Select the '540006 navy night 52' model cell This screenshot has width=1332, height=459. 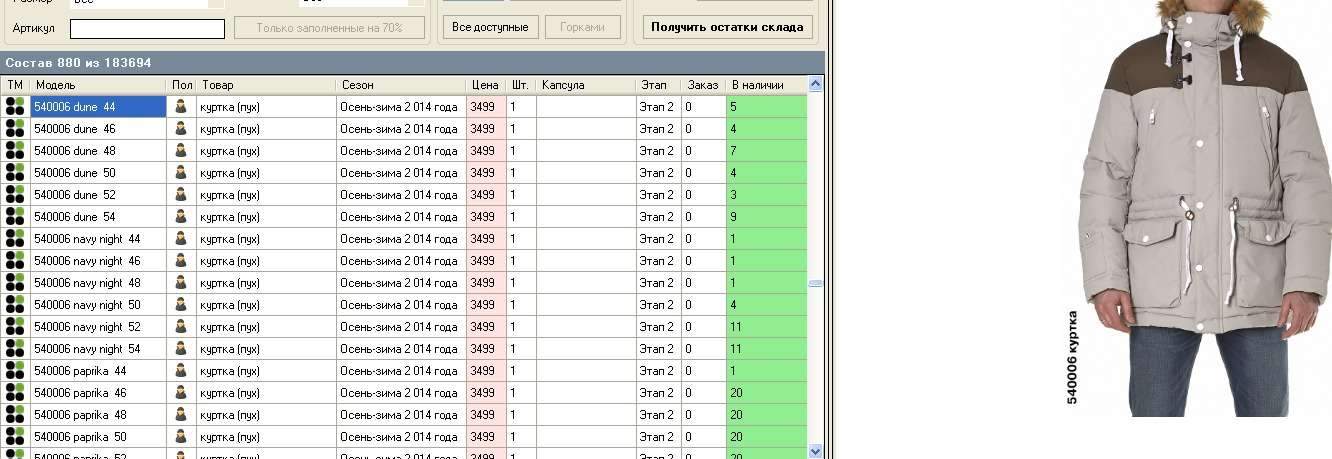tap(98, 326)
